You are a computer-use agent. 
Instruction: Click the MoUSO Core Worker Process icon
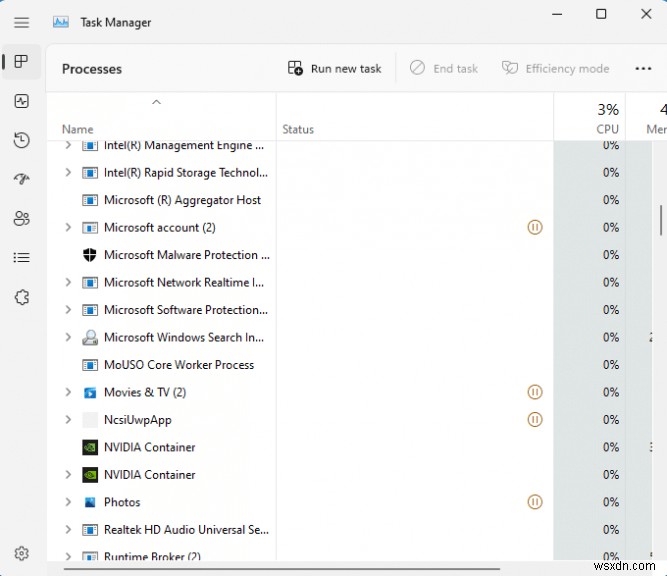[90, 365]
